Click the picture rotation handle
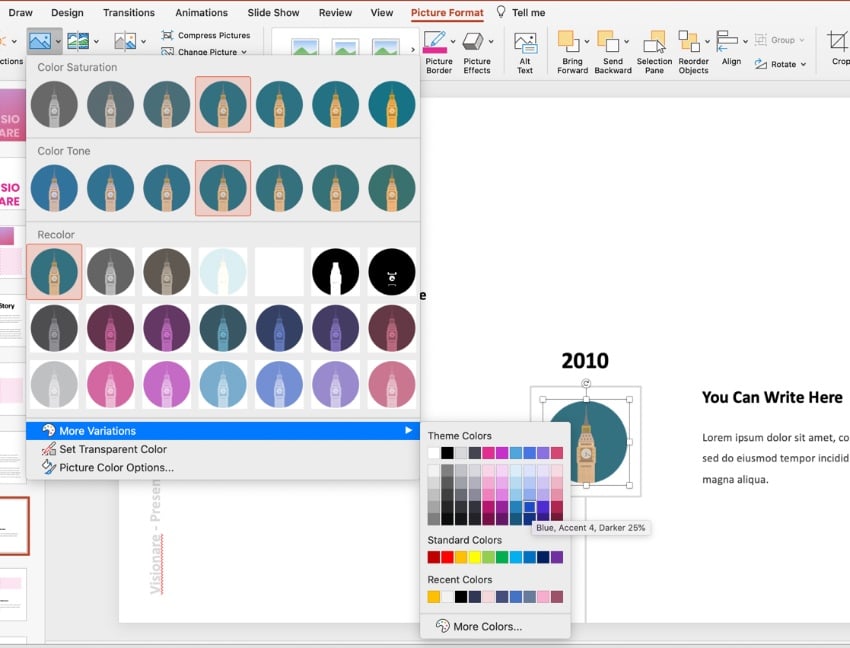Viewport: 850px width, 648px height. [586, 383]
